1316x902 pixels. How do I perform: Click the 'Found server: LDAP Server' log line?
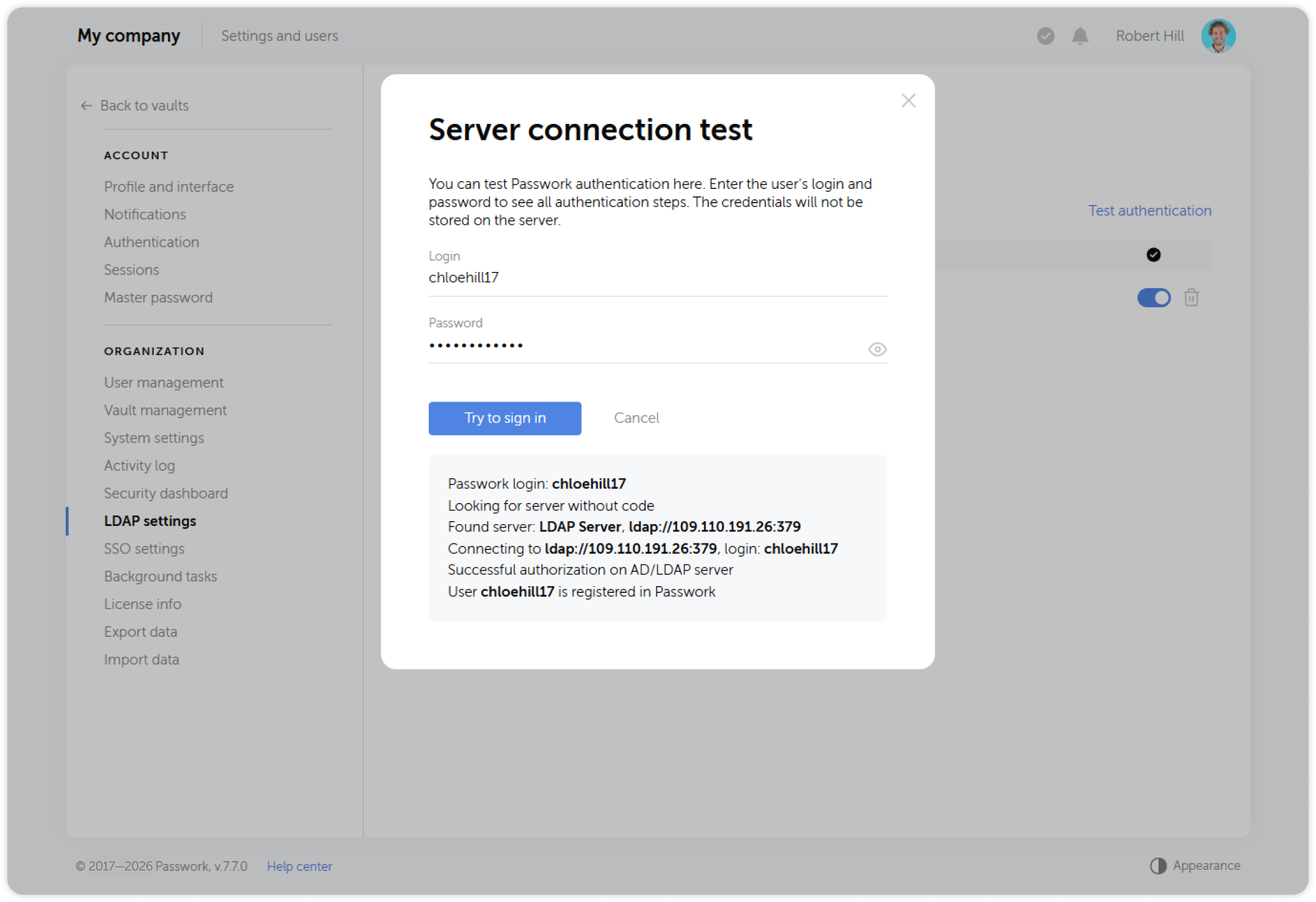(x=624, y=527)
